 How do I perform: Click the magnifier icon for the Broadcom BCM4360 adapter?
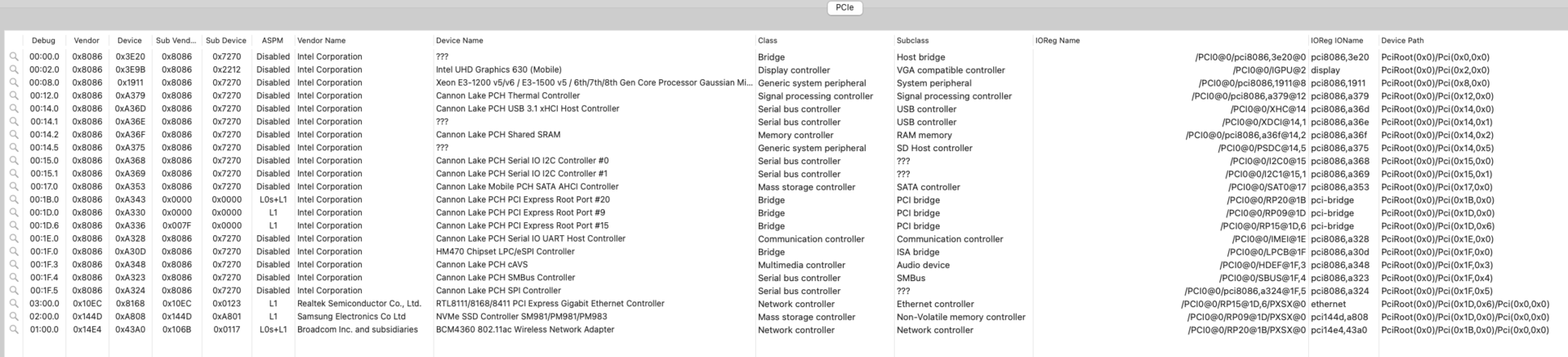[14, 330]
